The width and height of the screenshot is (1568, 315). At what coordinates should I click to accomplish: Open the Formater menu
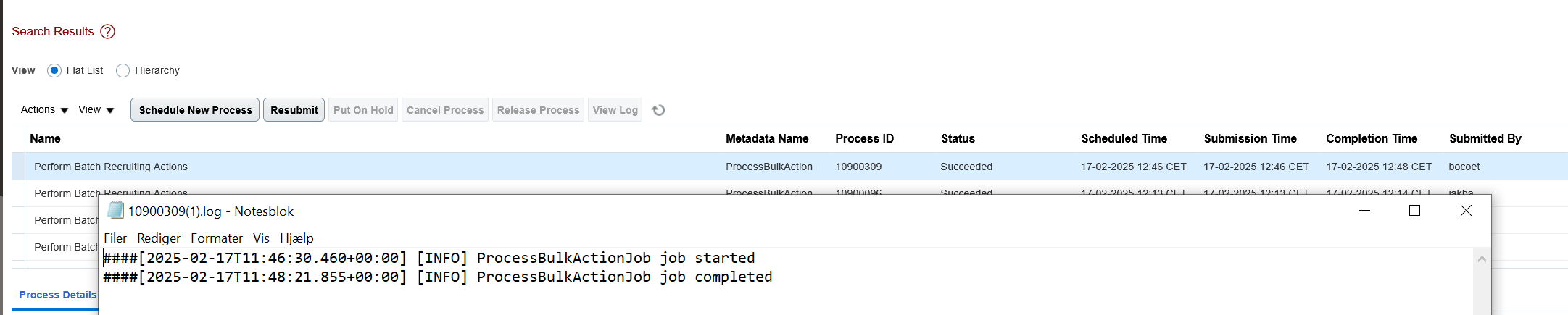[x=217, y=238]
